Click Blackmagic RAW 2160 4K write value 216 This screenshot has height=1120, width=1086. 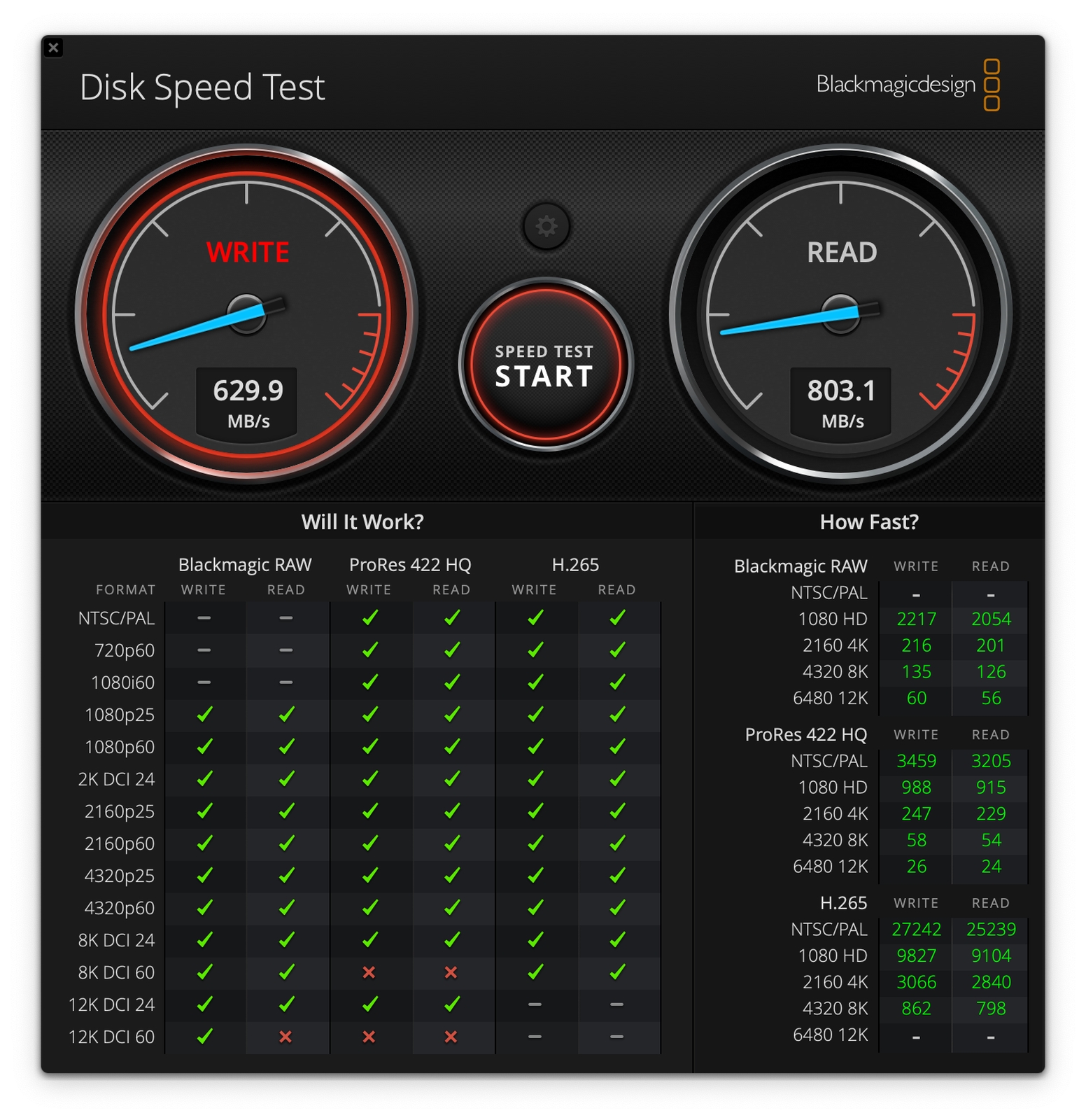click(917, 645)
